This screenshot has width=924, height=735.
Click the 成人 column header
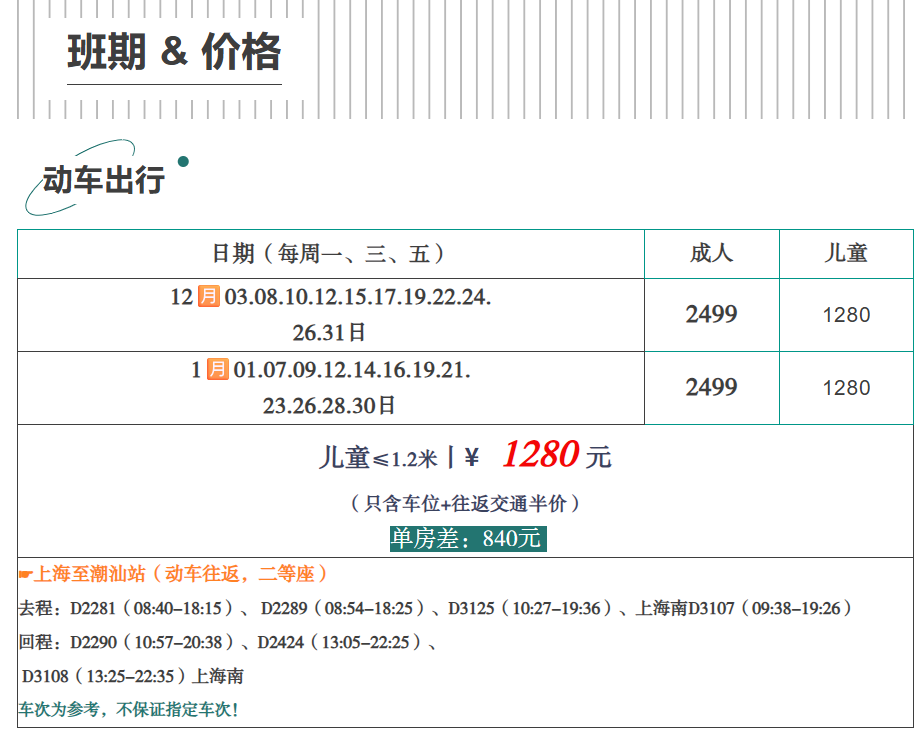coord(711,254)
